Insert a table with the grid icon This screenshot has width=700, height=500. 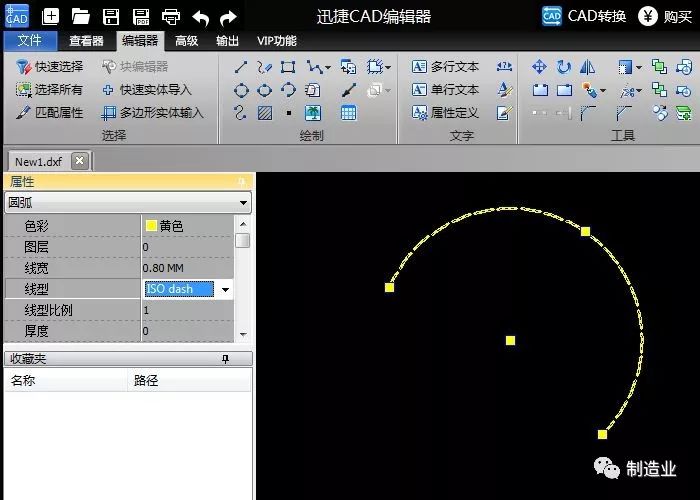(x=349, y=113)
